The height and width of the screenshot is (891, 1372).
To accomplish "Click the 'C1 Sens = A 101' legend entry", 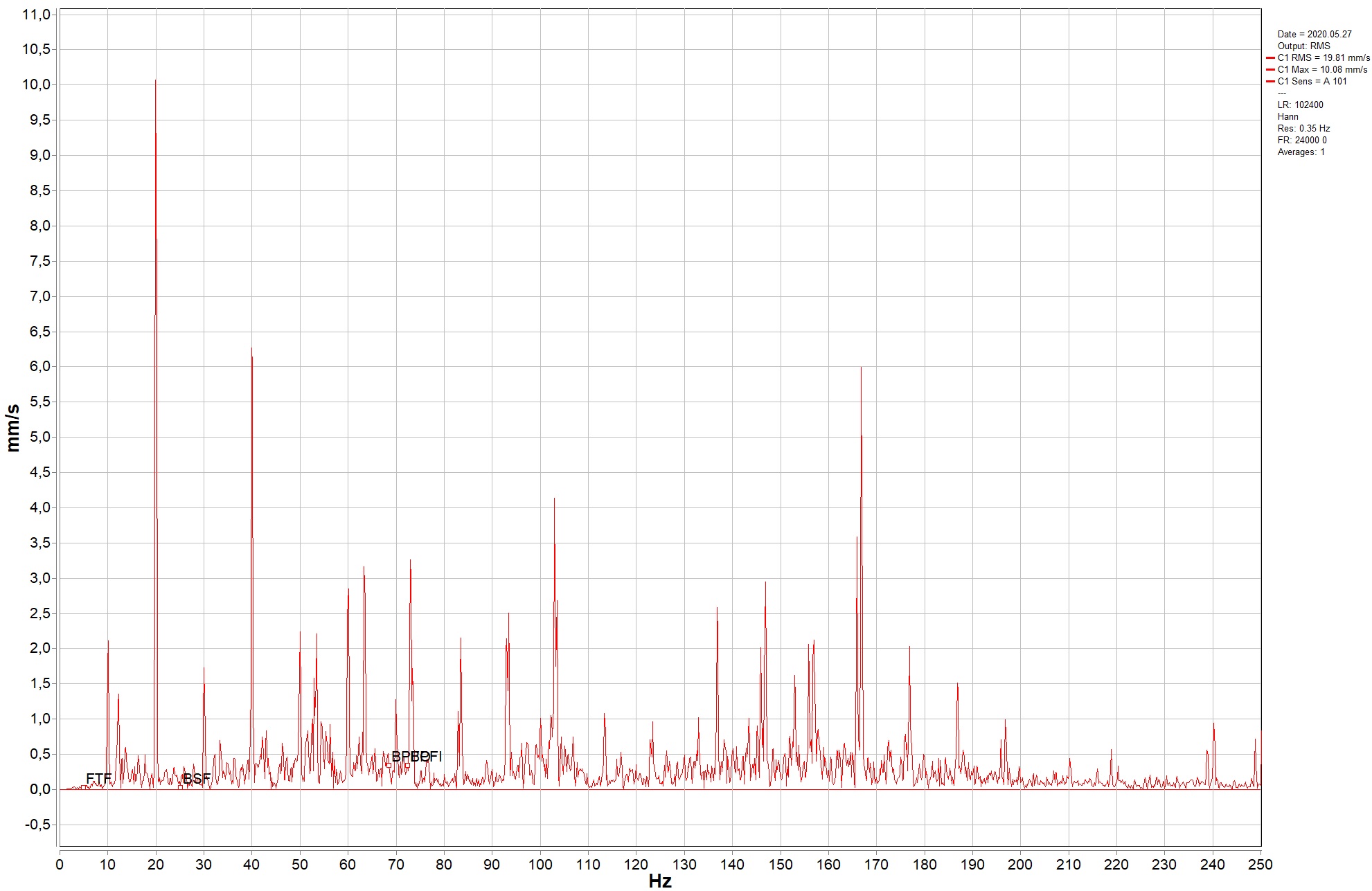I will 1312,81.
